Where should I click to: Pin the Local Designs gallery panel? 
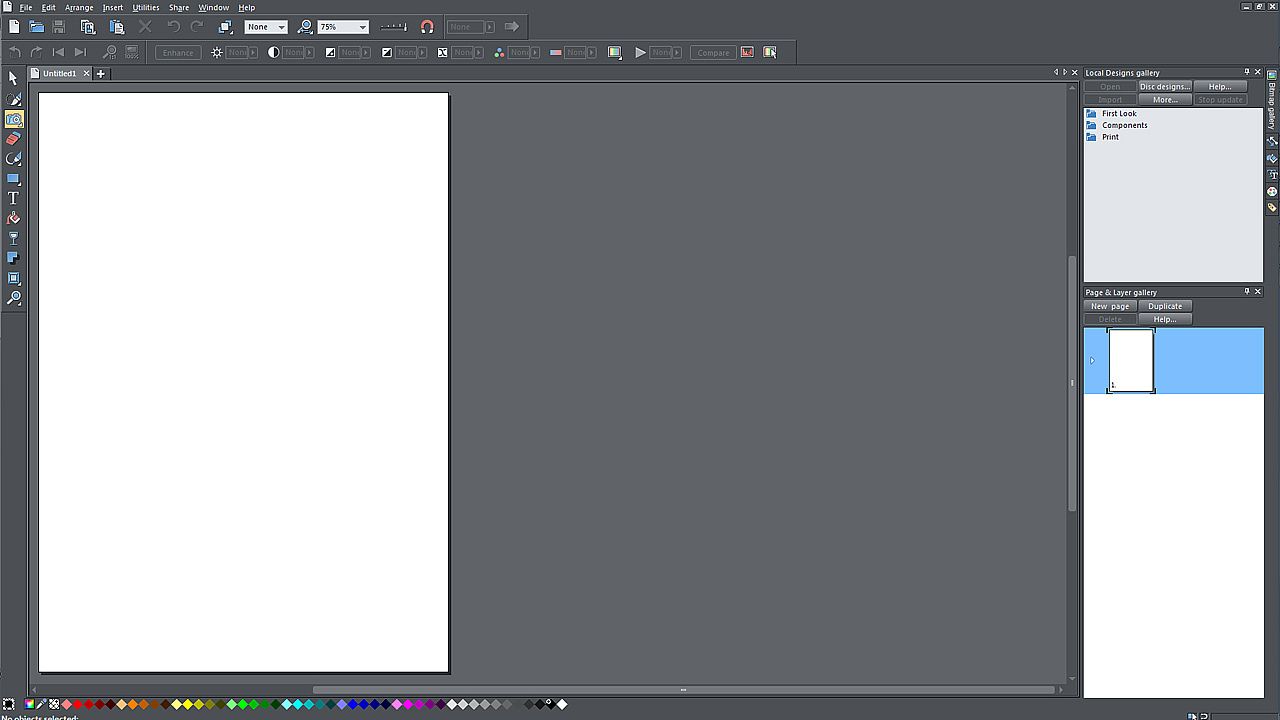click(1246, 72)
